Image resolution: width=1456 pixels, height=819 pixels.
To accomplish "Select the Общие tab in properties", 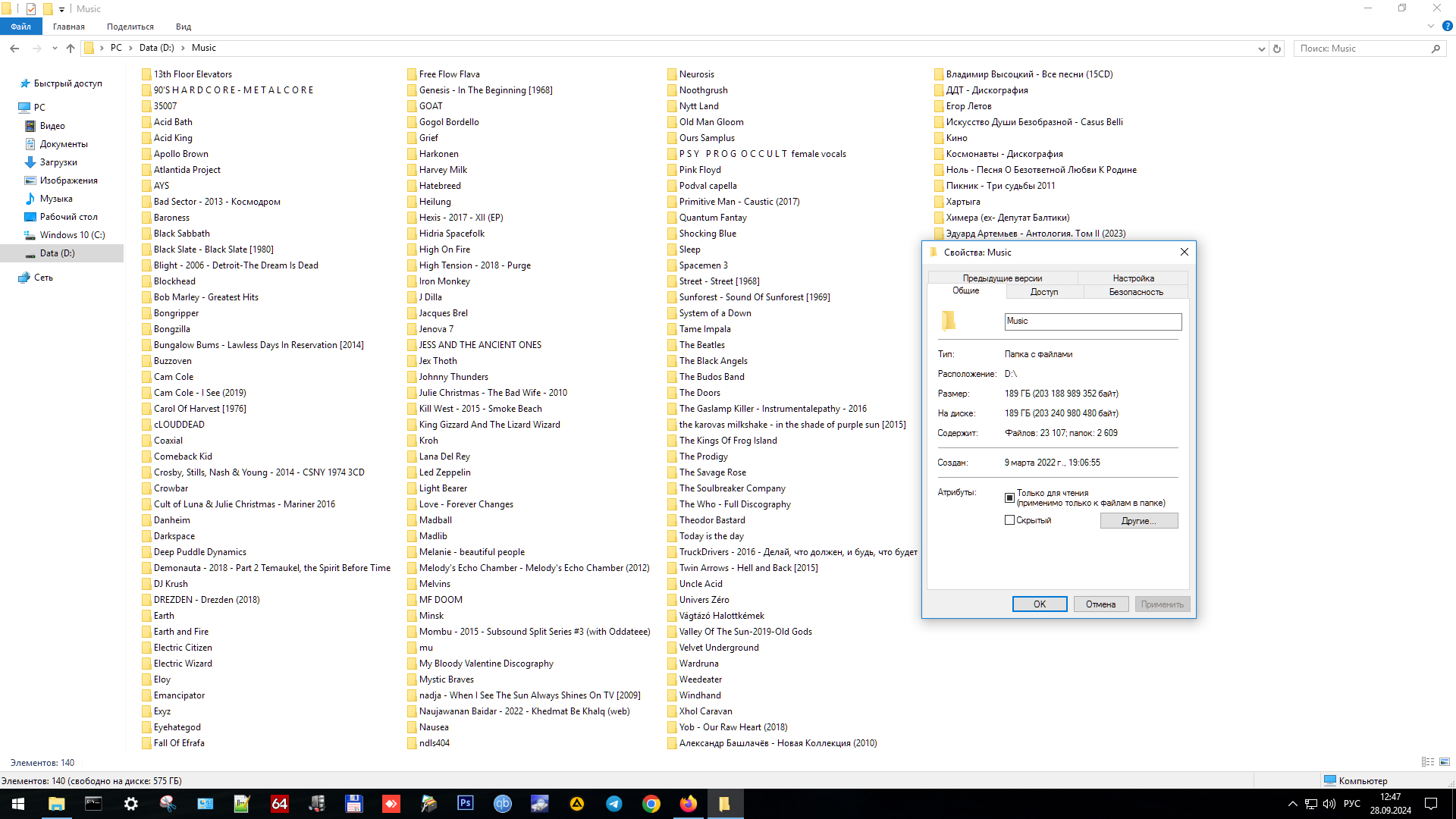I will (x=966, y=291).
